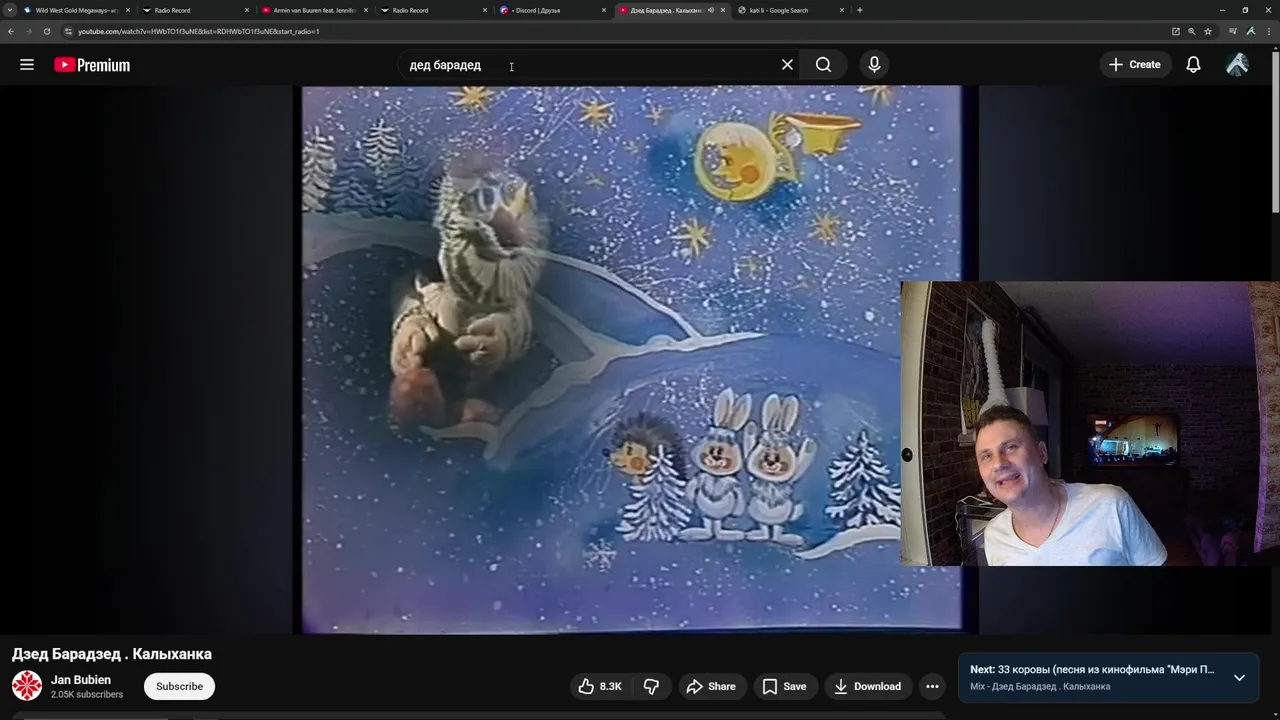Screen dimensions: 1280x720
Task: Close the Дзед Барадзед tab
Action: (723, 10)
